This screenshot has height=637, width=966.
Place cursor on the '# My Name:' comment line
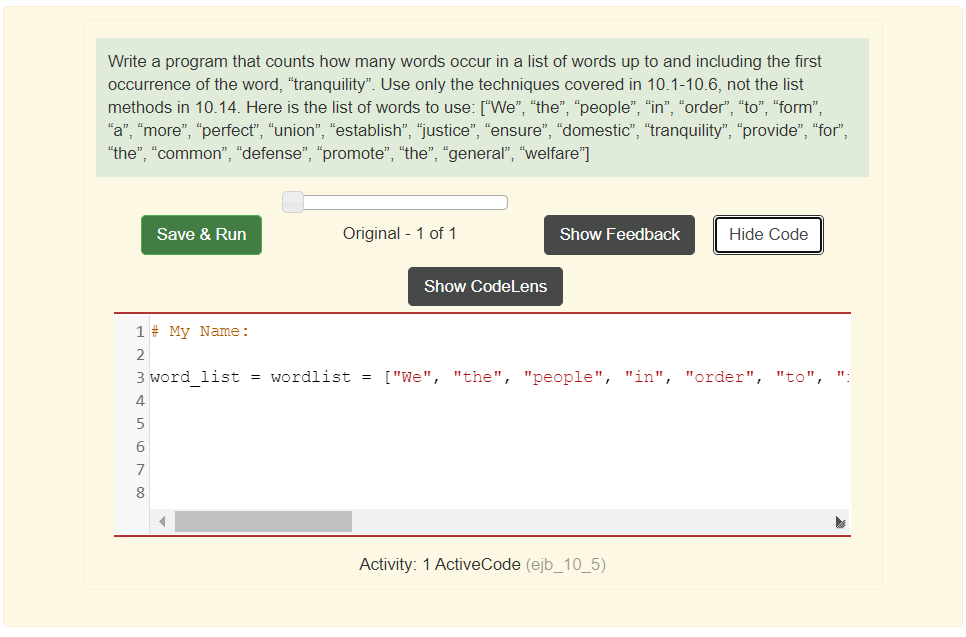pos(200,331)
